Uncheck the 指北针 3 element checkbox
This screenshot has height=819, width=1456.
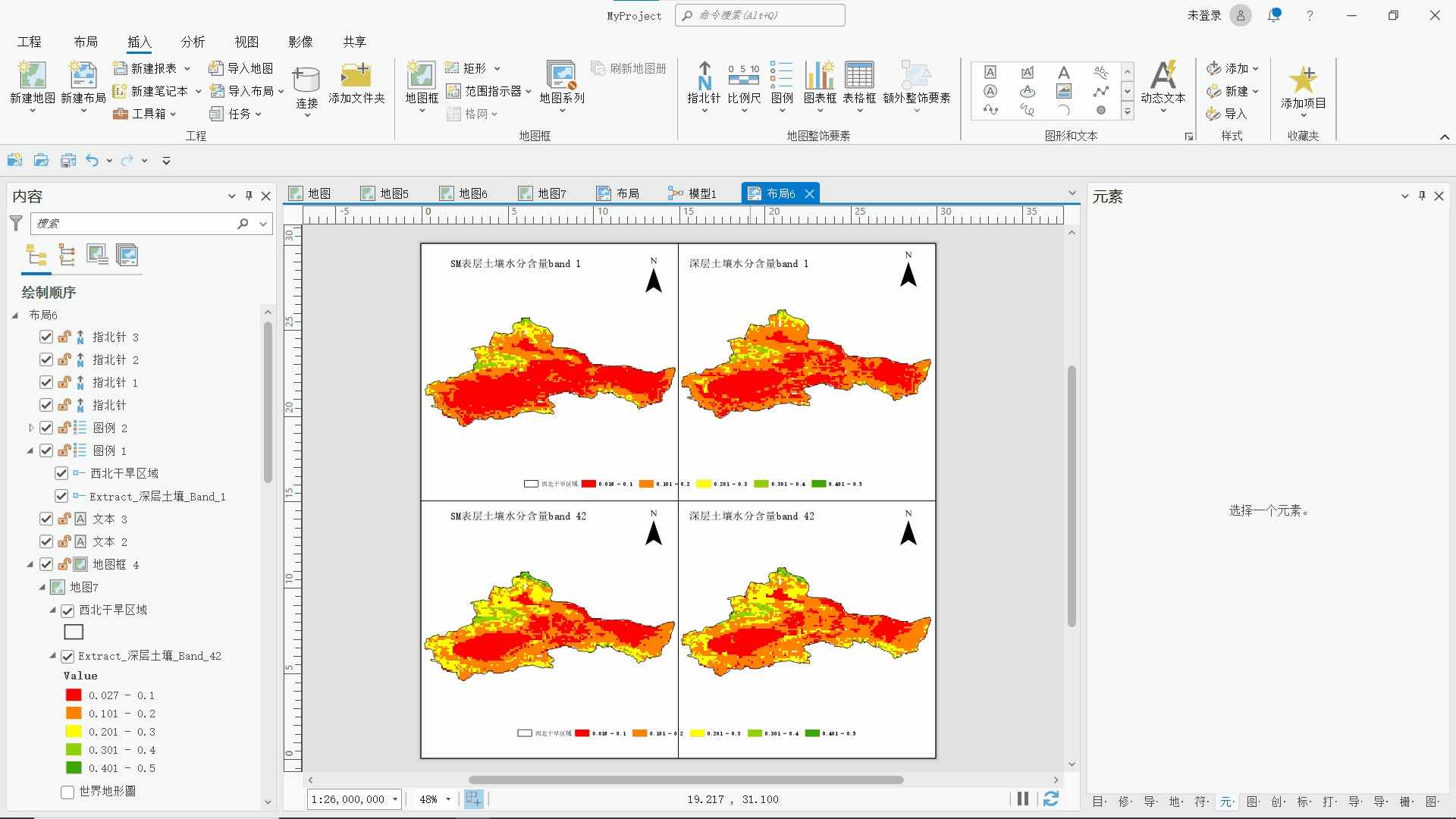pyautogui.click(x=46, y=337)
